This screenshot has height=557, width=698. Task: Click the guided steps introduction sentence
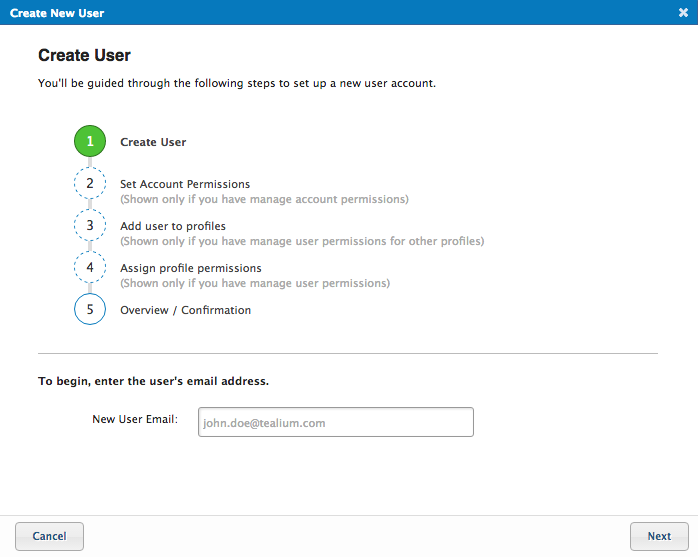pyautogui.click(x=236, y=83)
